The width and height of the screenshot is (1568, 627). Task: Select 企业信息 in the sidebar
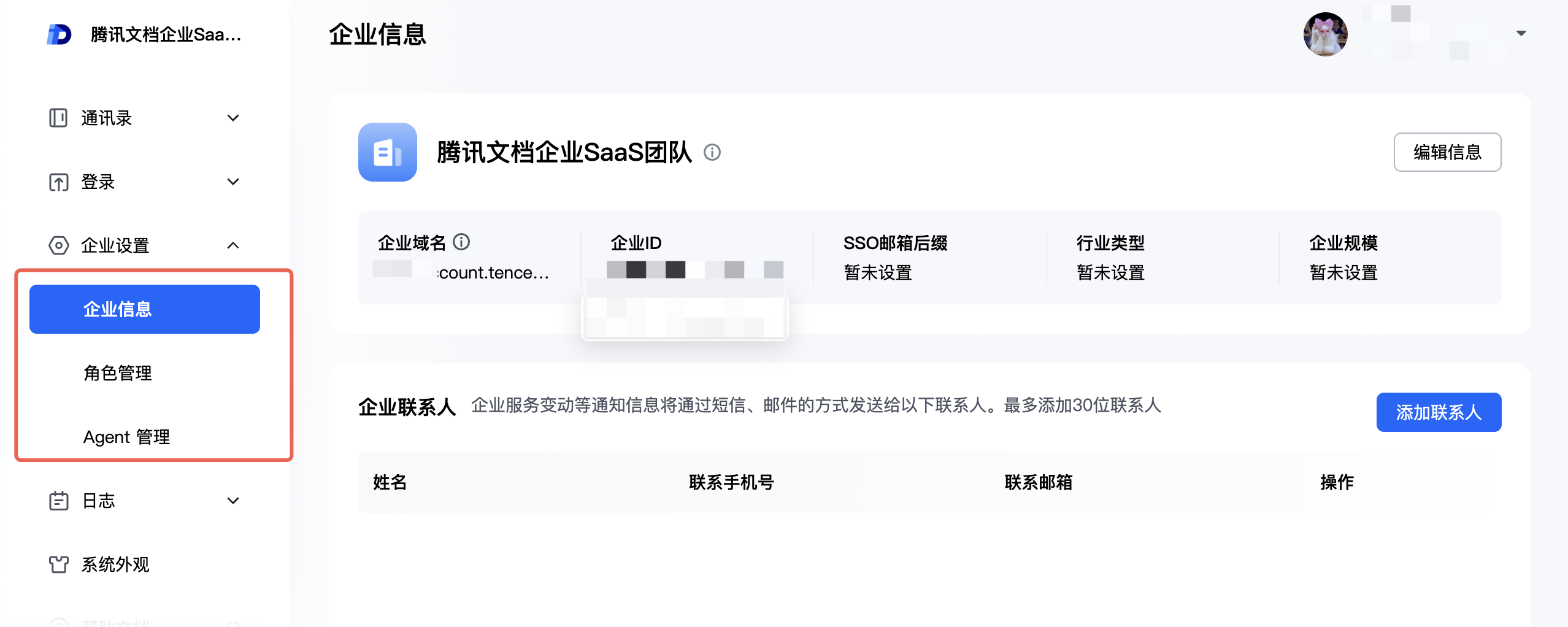145,309
